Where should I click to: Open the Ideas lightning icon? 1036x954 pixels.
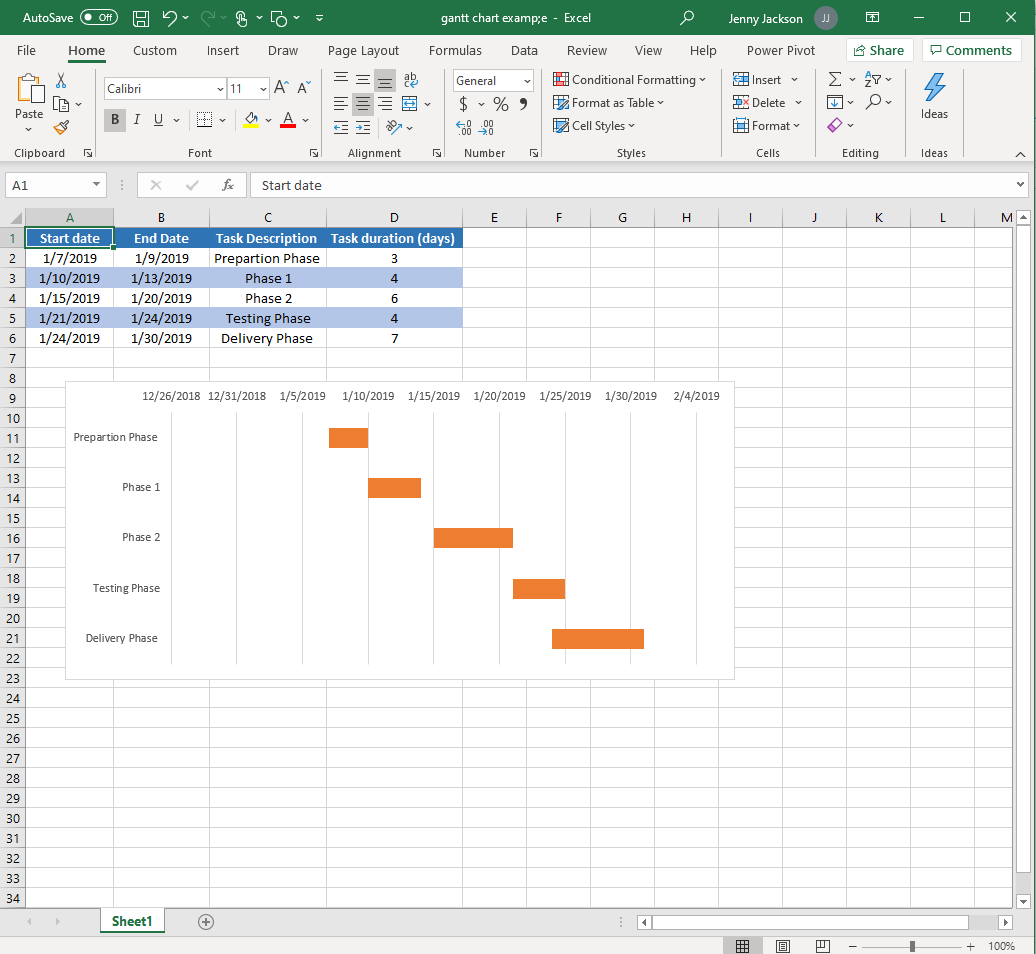(934, 96)
